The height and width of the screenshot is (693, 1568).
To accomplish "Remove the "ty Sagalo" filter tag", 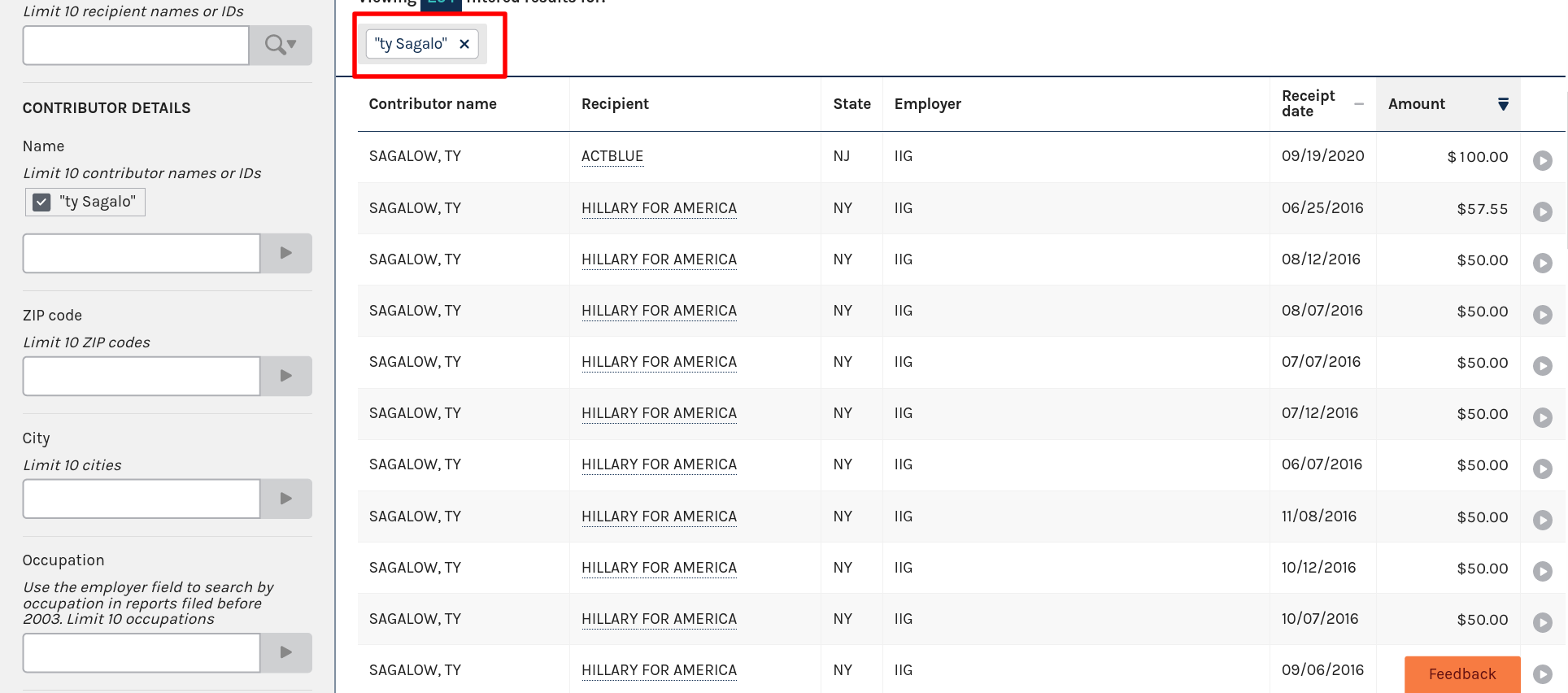I will click(x=464, y=44).
